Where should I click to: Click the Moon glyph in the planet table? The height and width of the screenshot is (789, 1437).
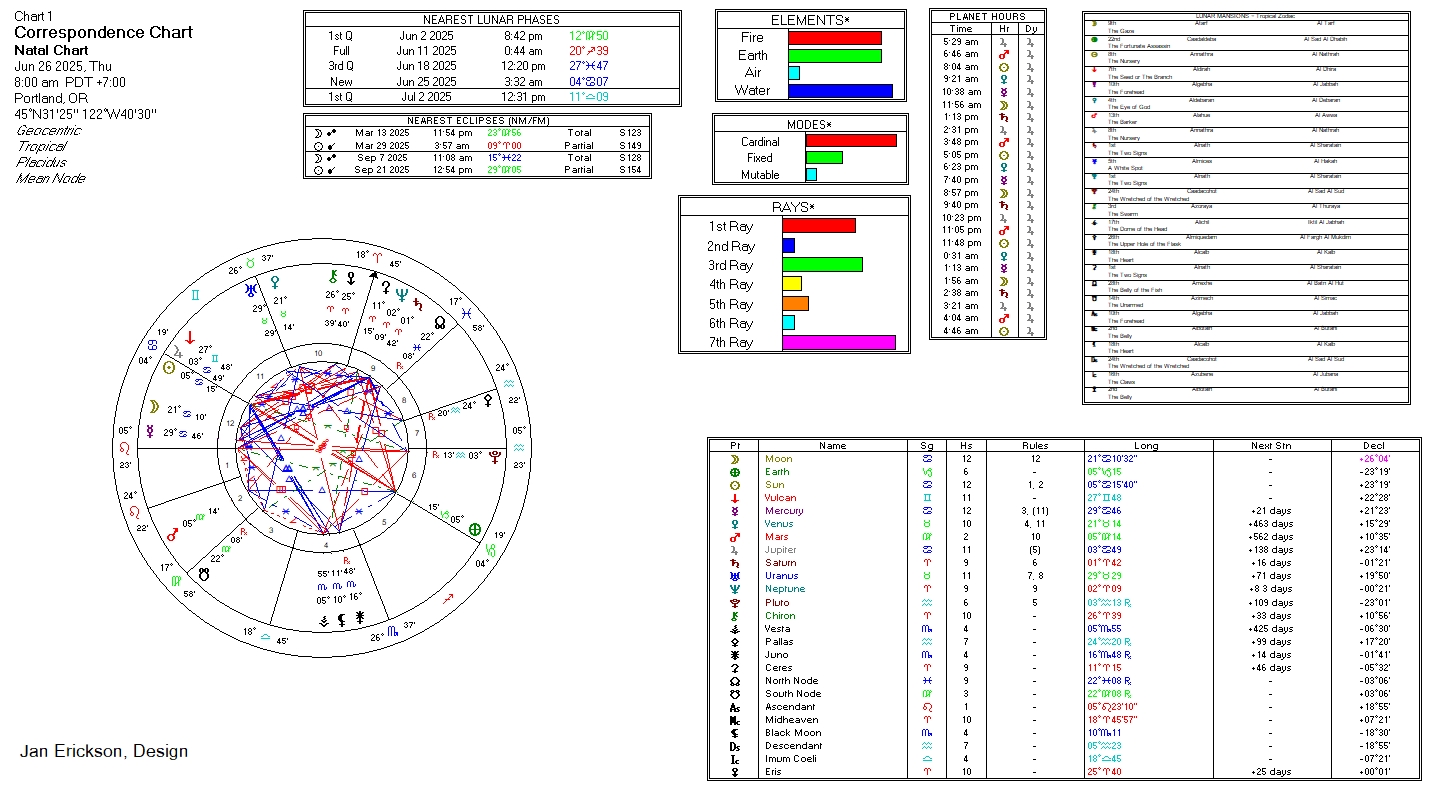click(x=735, y=459)
